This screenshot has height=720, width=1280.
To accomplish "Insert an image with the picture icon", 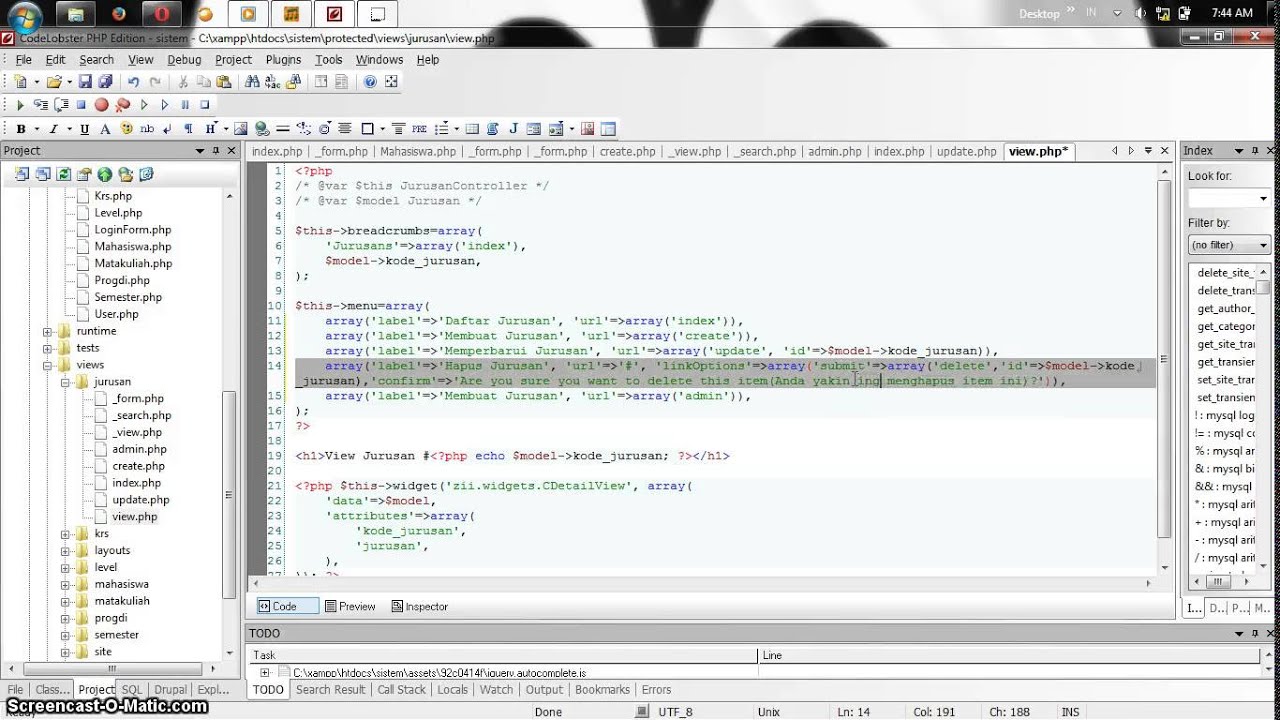I will click(240, 129).
